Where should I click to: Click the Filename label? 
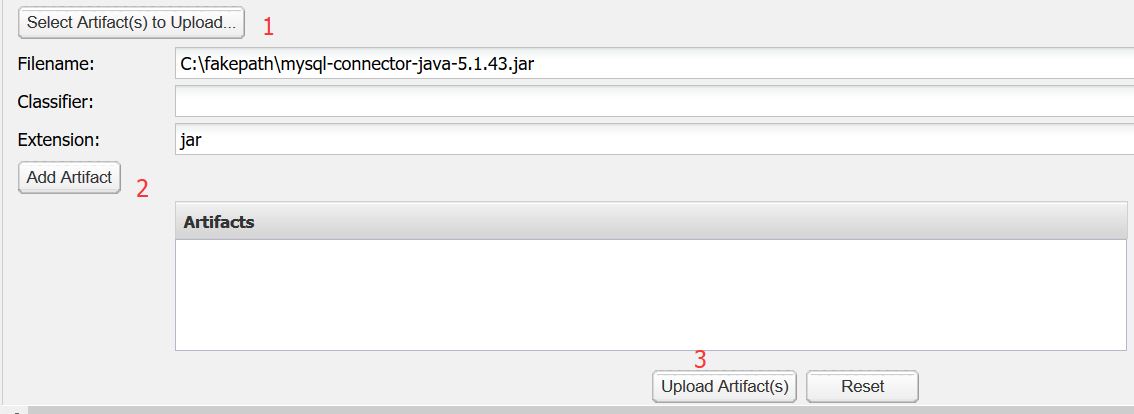(55, 64)
